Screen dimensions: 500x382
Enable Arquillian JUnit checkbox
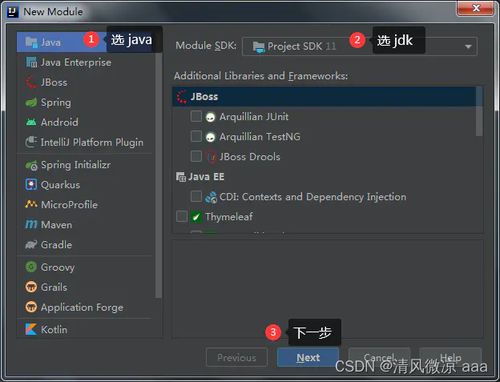tap(196, 116)
